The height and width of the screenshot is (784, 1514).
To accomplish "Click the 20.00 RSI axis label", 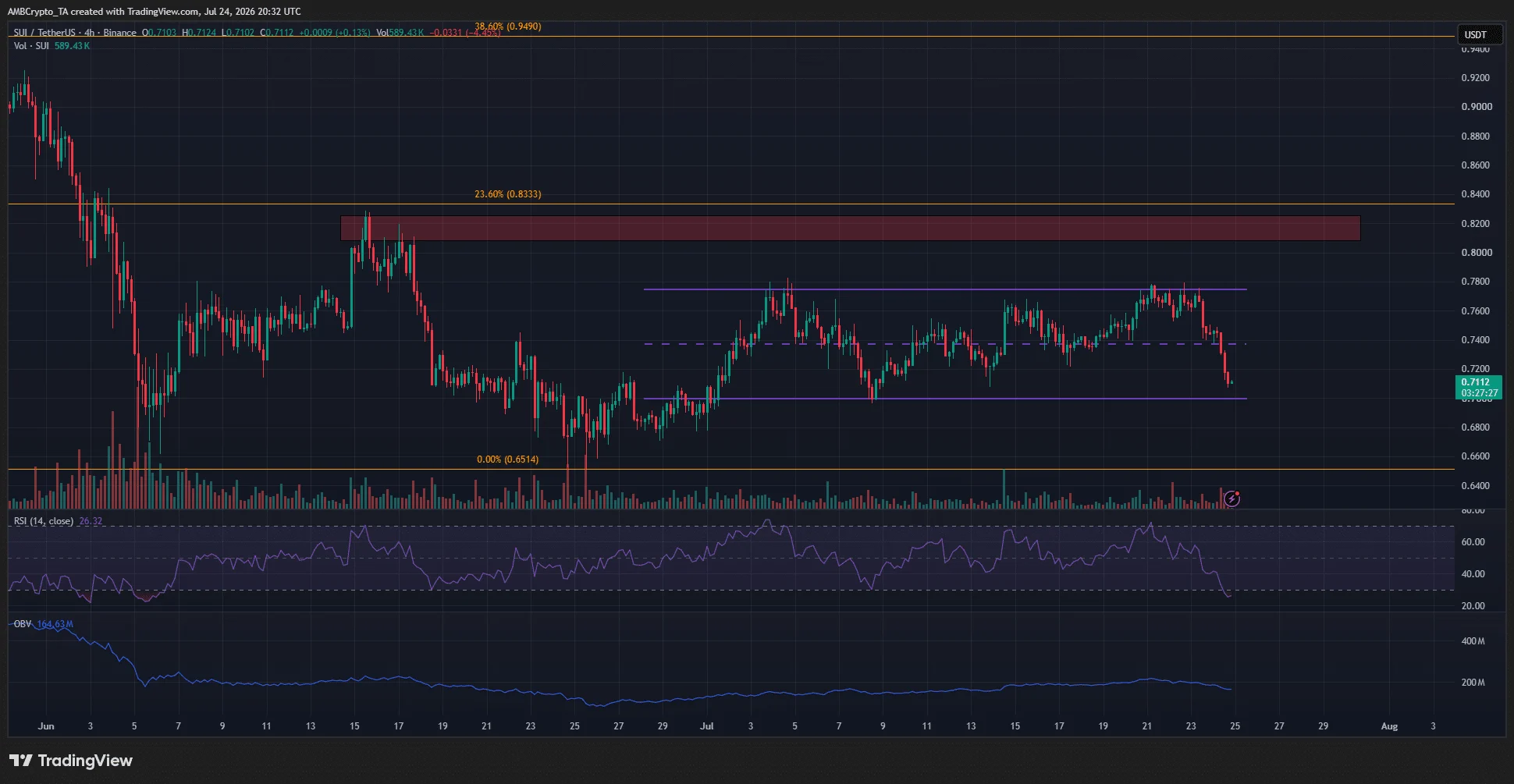I will pyautogui.click(x=1473, y=606).
